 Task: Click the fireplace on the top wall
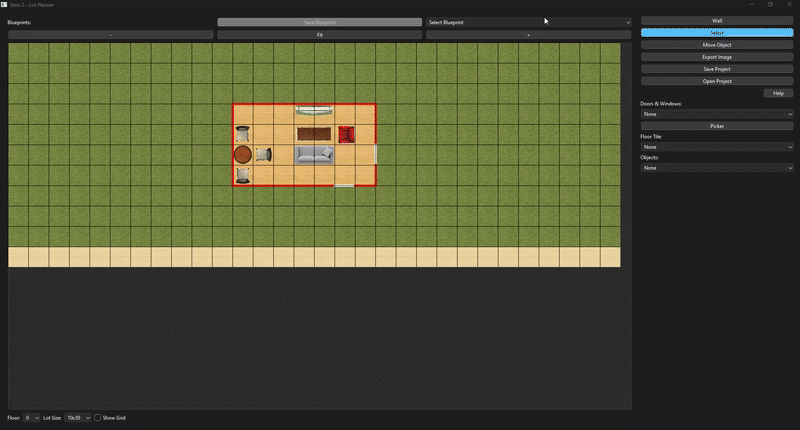coord(314,110)
